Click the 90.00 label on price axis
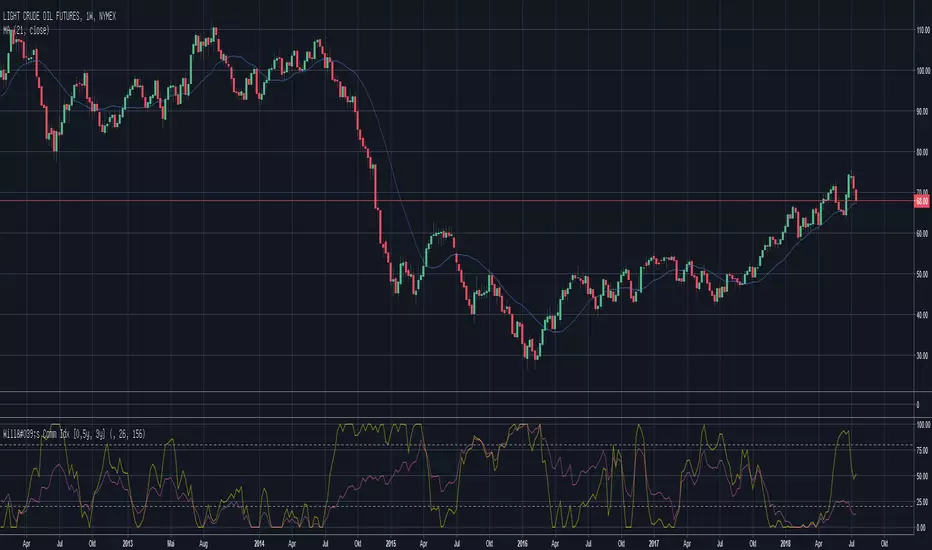This screenshot has height=550, width=932. (920, 111)
